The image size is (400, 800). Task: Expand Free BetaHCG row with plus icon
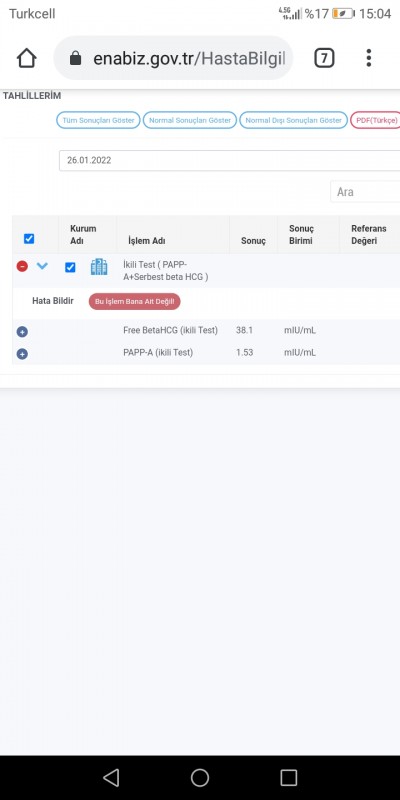point(22,332)
